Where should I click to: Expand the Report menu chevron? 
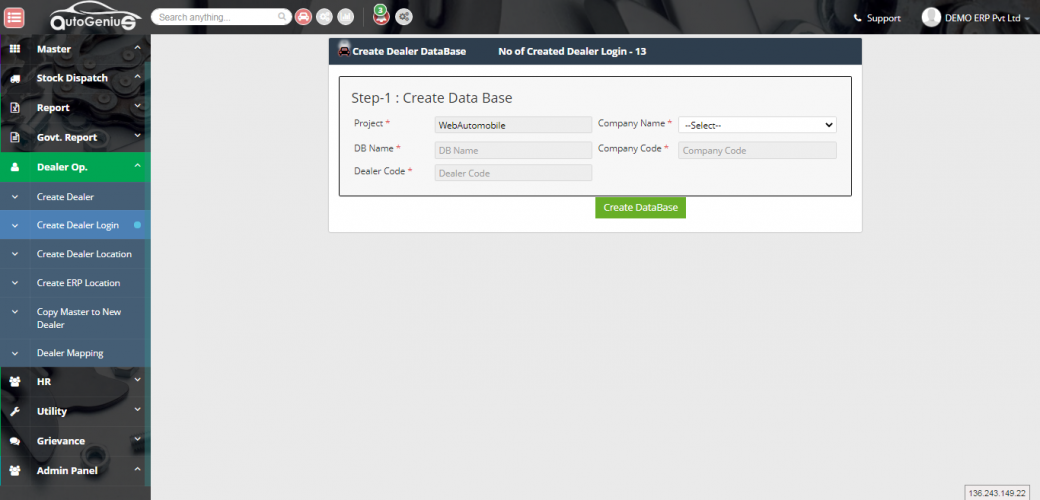137,106
